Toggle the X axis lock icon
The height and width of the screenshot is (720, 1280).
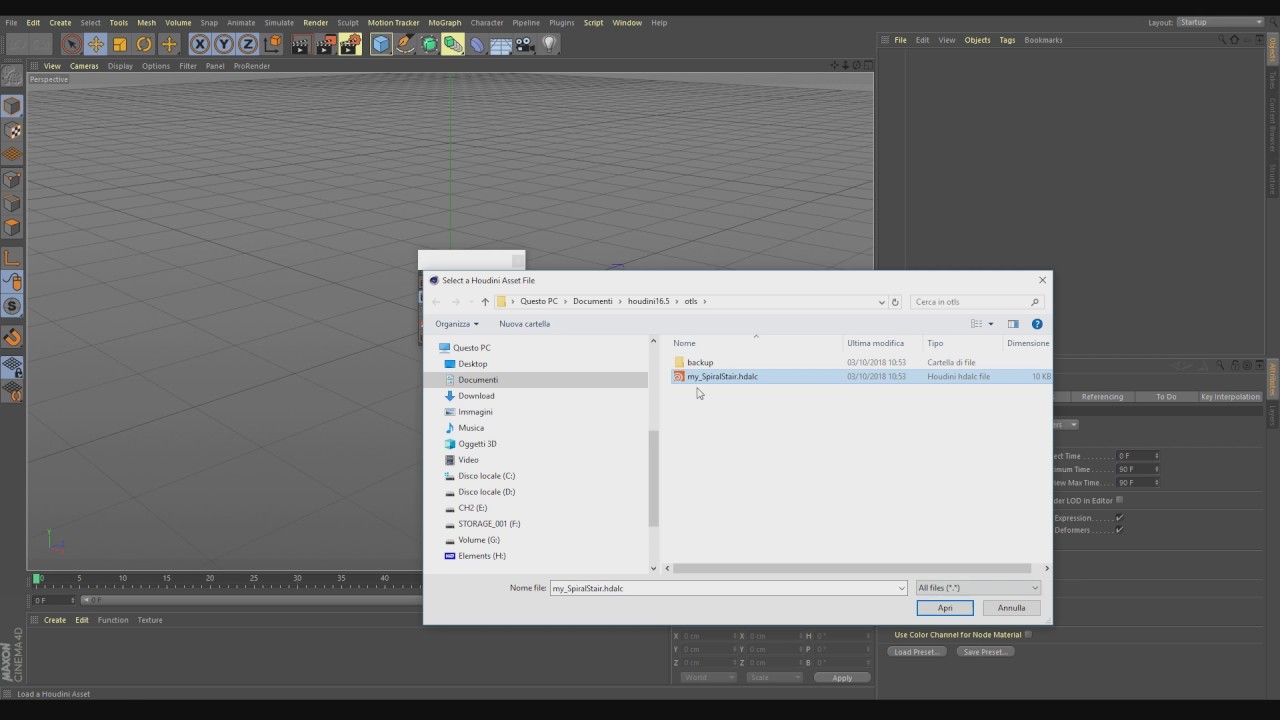(x=200, y=44)
